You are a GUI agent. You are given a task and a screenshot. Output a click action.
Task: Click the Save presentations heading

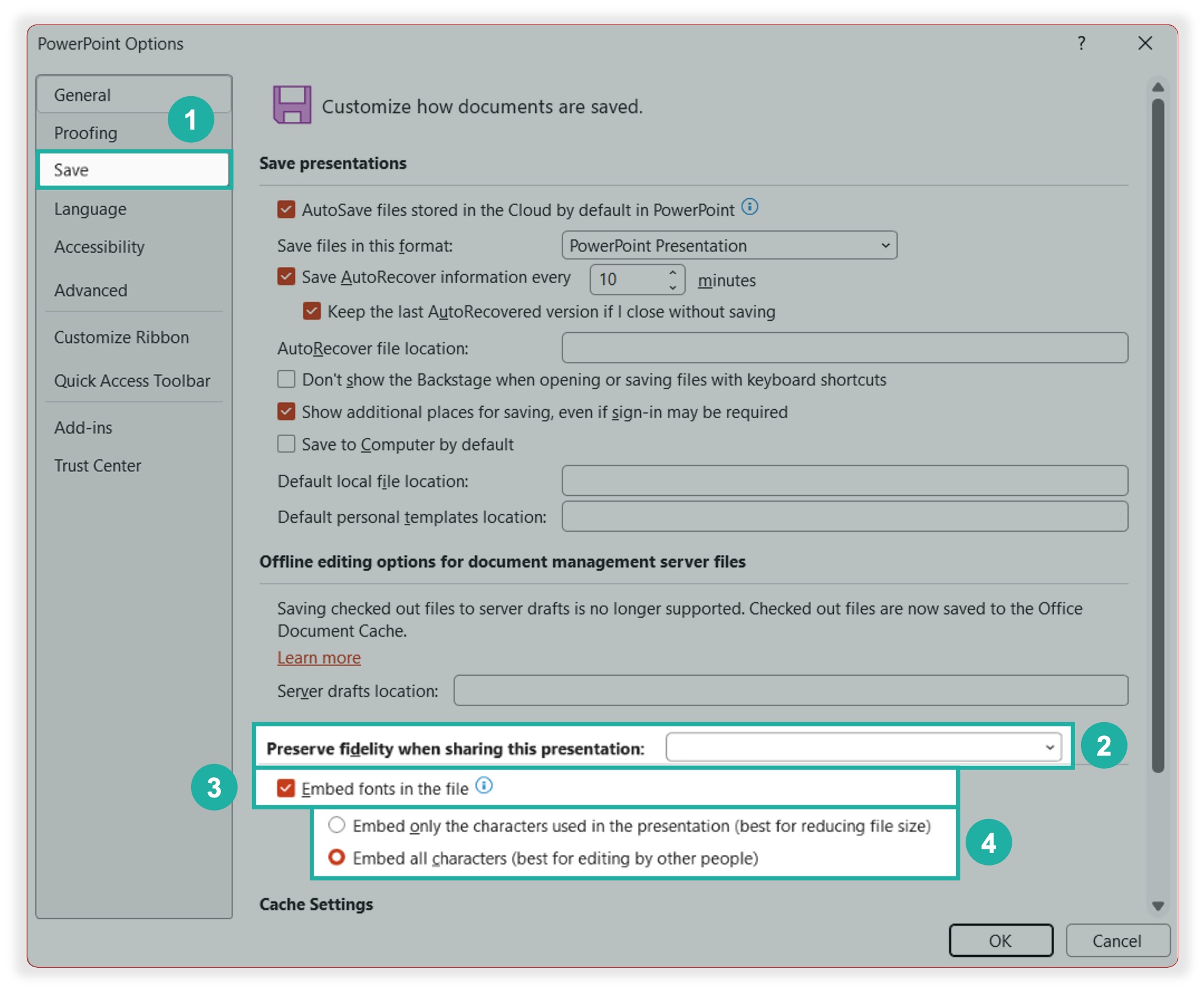click(x=333, y=163)
